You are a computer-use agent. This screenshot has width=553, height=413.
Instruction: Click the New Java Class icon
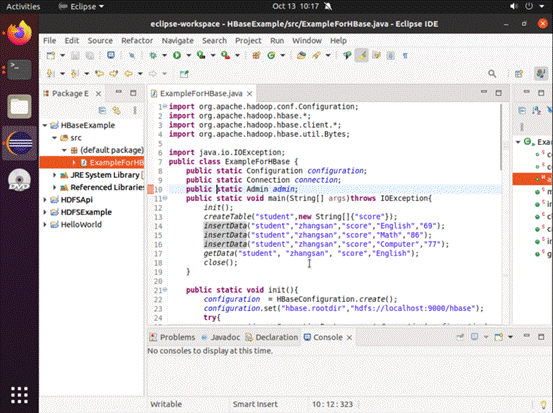271,55
